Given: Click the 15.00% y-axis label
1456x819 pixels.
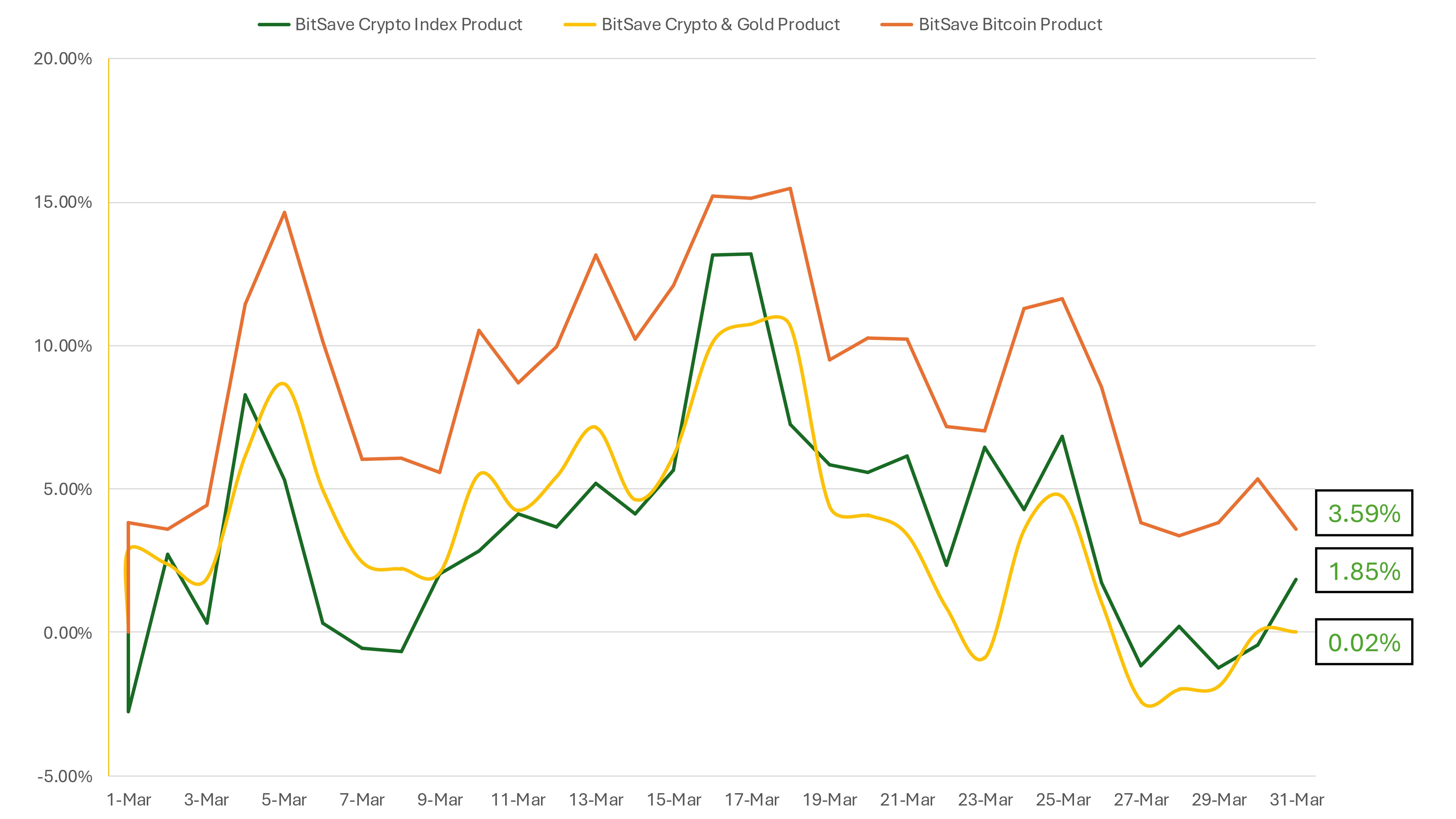Looking at the screenshot, I should click(62, 202).
